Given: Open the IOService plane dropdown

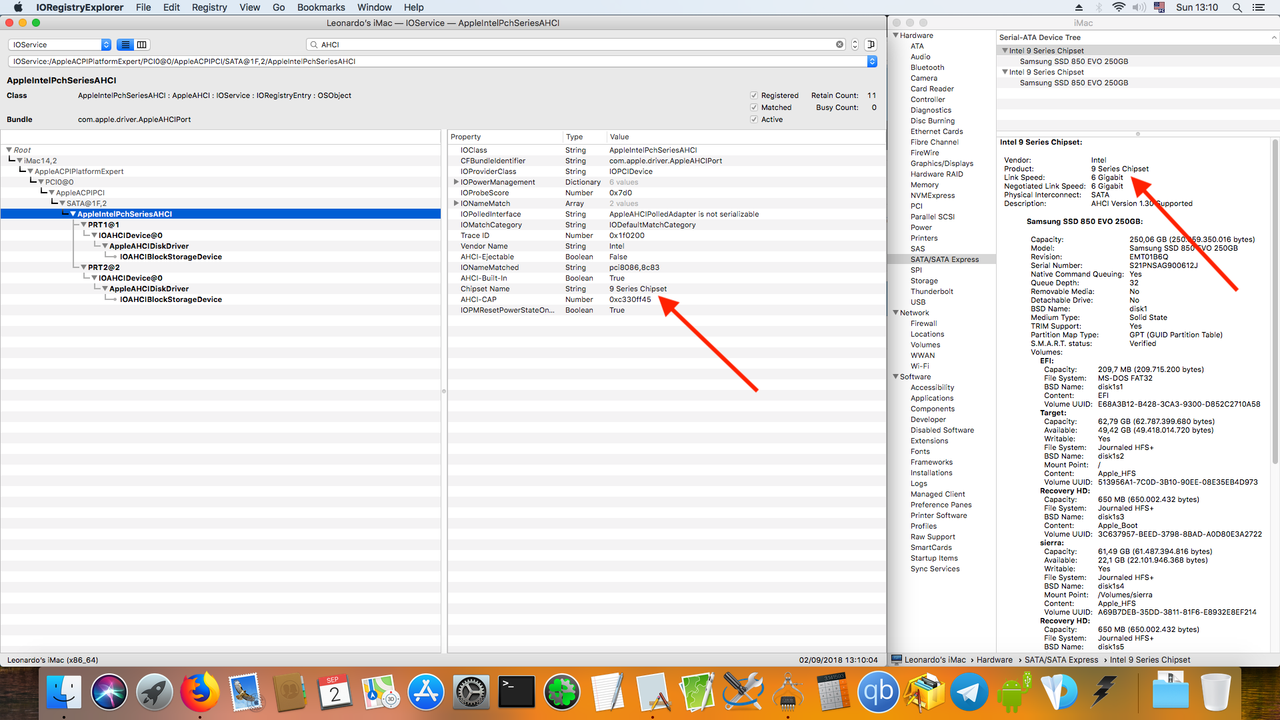Looking at the screenshot, I should 60,45.
